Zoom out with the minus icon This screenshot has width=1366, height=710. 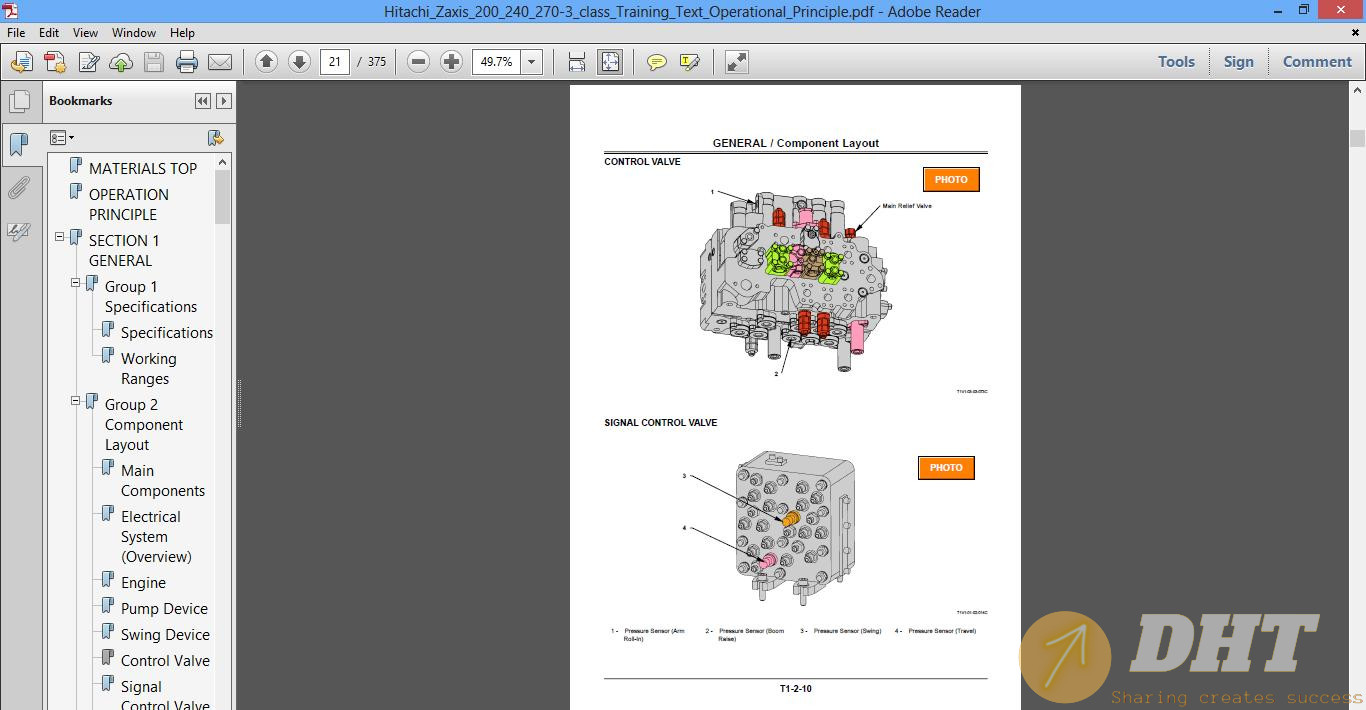(x=419, y=62)
